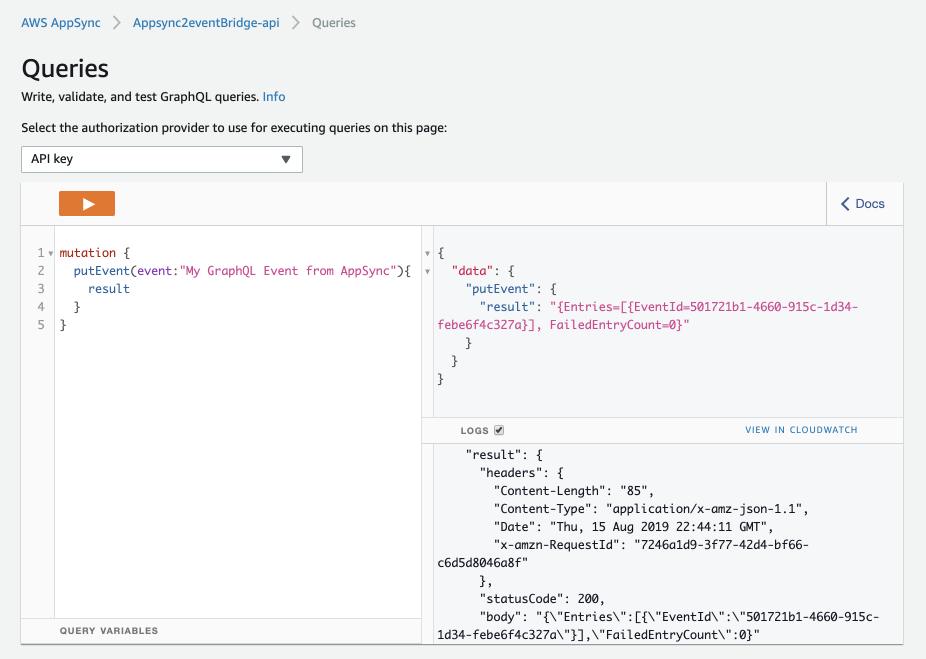Open the API key authorization dropdown
The image size is (926, 659).
[162, 159]
